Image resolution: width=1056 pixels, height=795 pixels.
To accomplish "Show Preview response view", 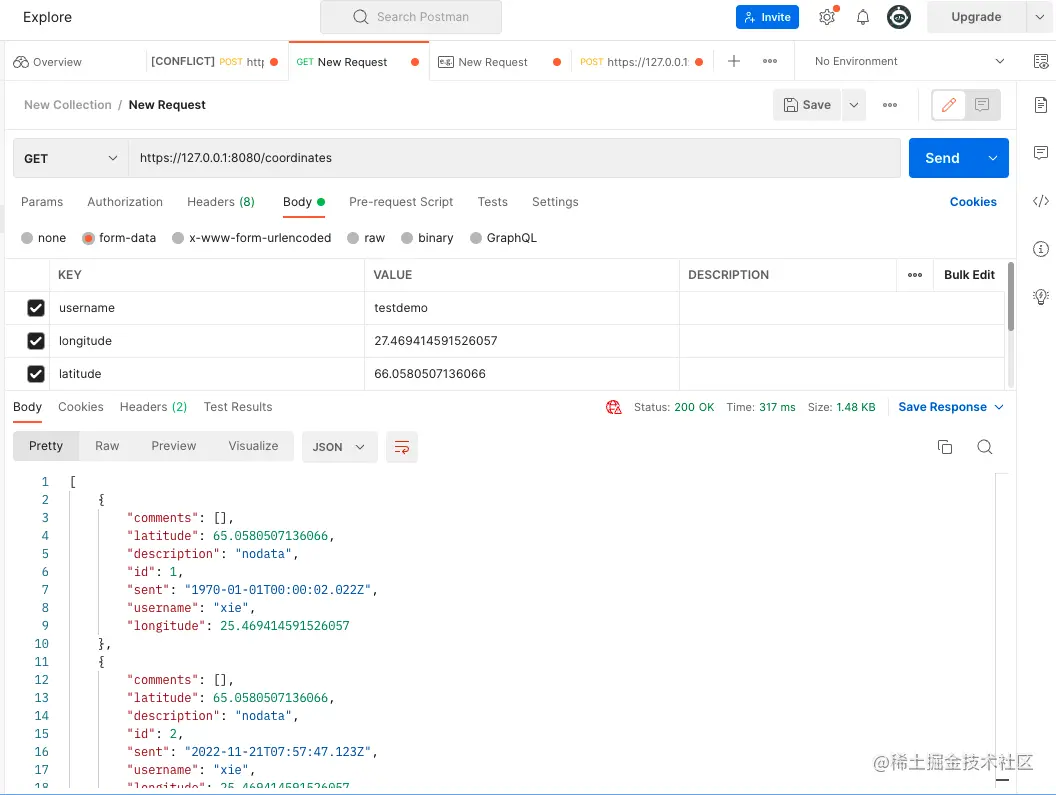I will pyautogui.click(x=174, y=446).
